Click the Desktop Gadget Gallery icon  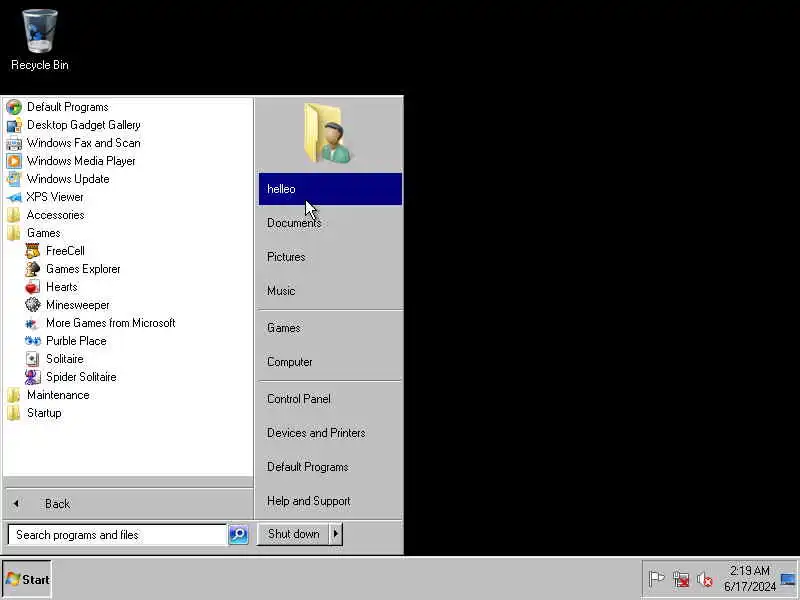[14, 125]
